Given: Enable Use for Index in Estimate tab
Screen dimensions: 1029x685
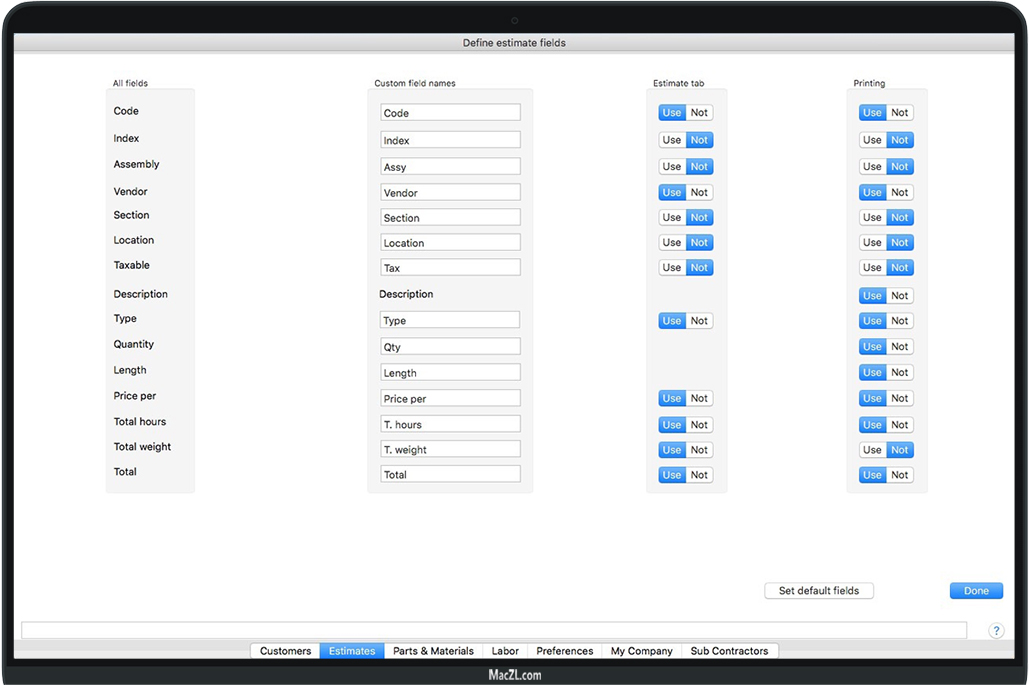Looking at the screenshot, I should click(672, 140).
